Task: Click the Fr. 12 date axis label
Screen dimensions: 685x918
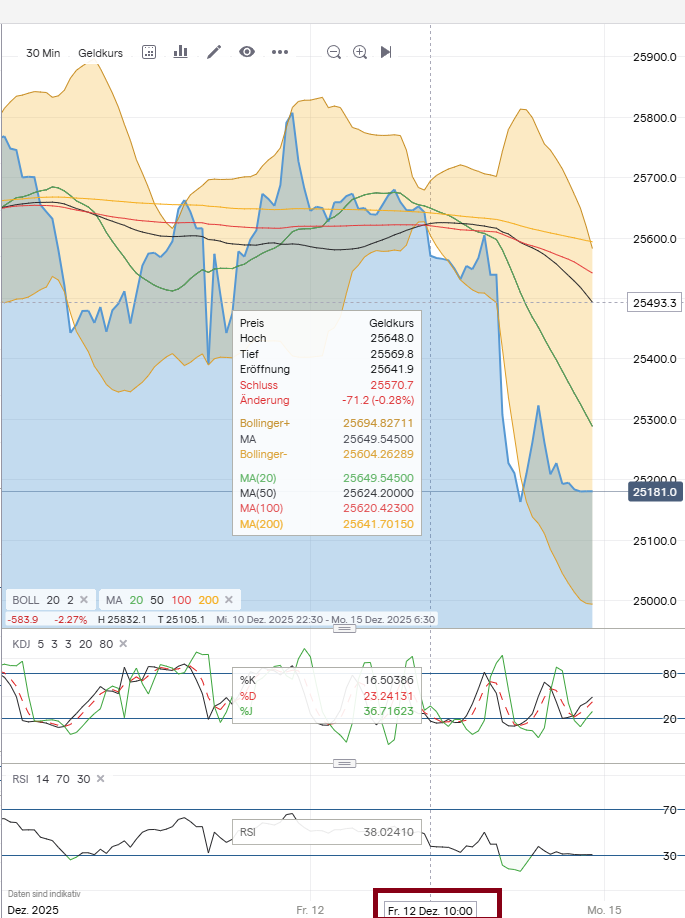Action: point(310,910)
